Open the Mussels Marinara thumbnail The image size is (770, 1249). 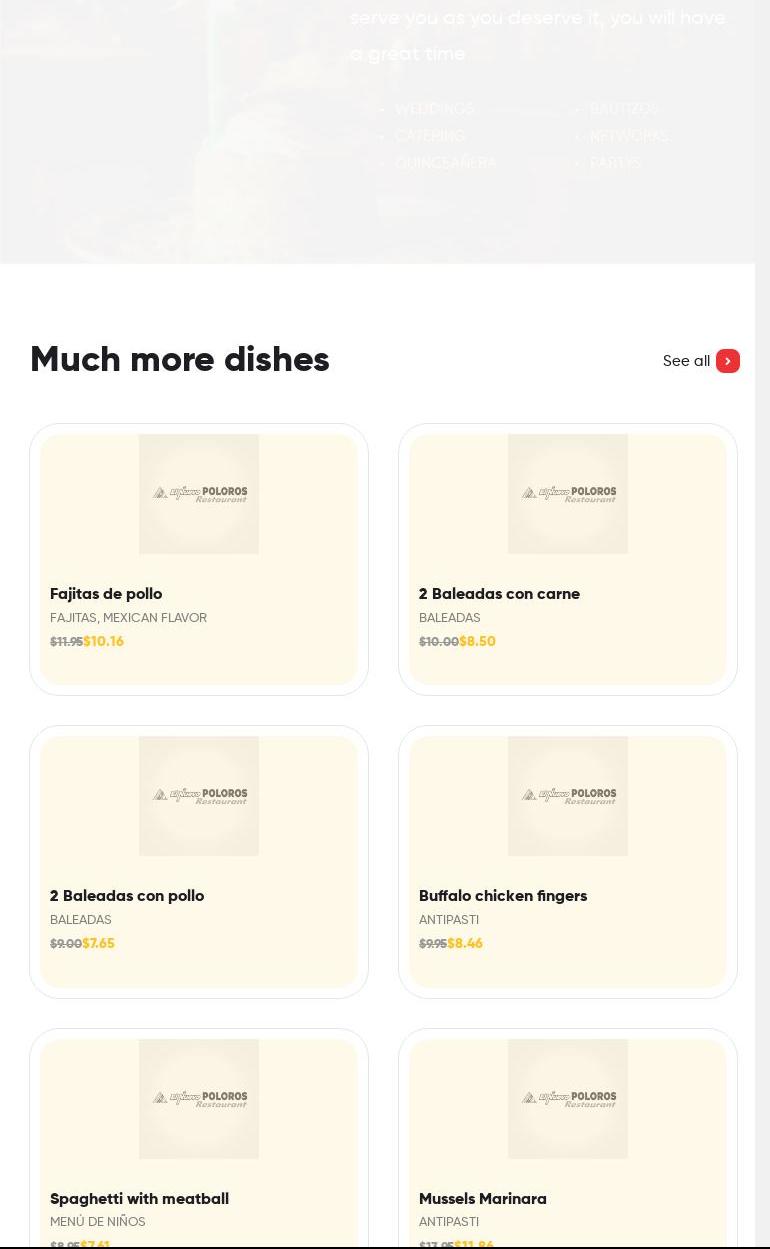click(568, 1098)
